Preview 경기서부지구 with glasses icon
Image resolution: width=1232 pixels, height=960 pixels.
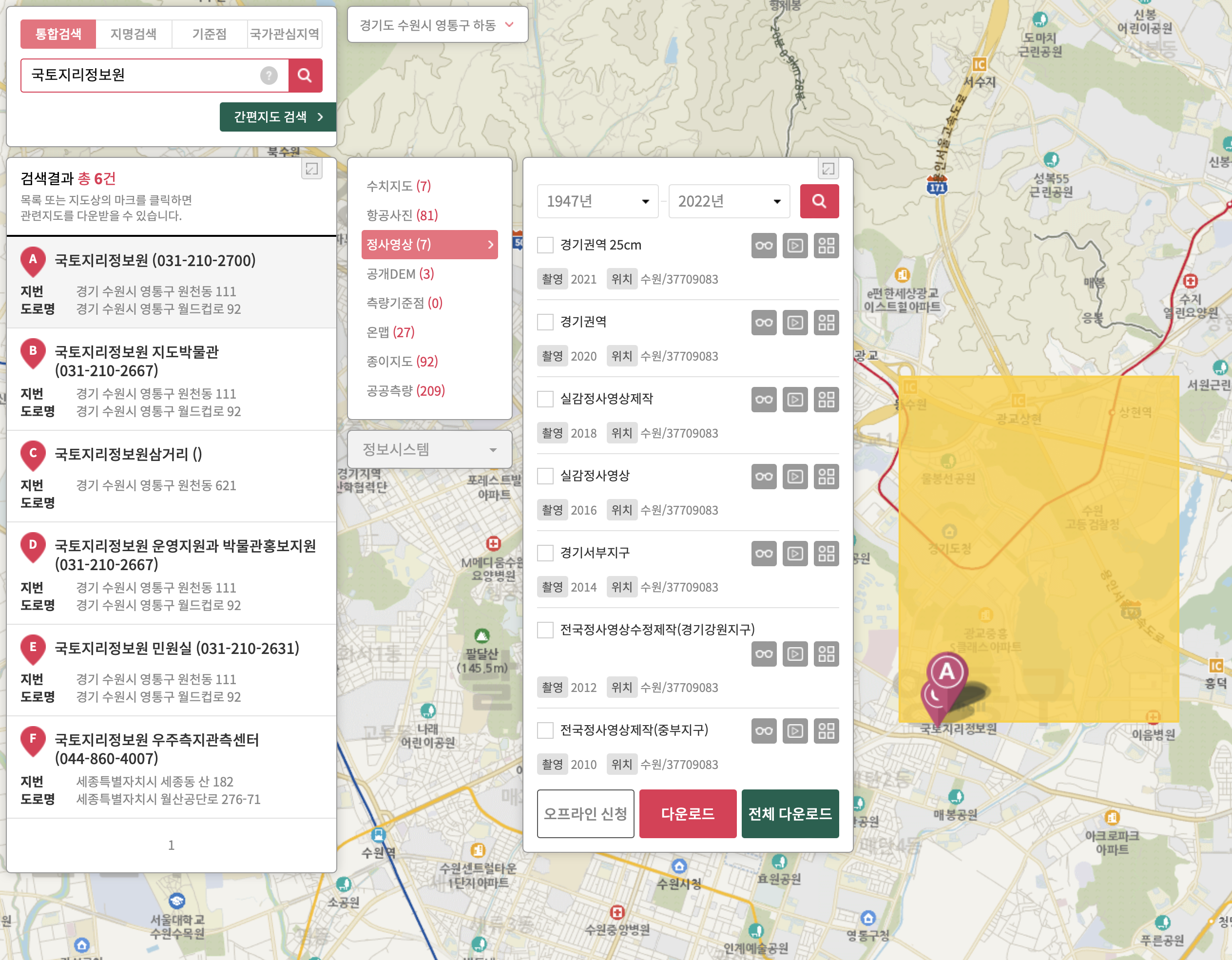point(764,553)
